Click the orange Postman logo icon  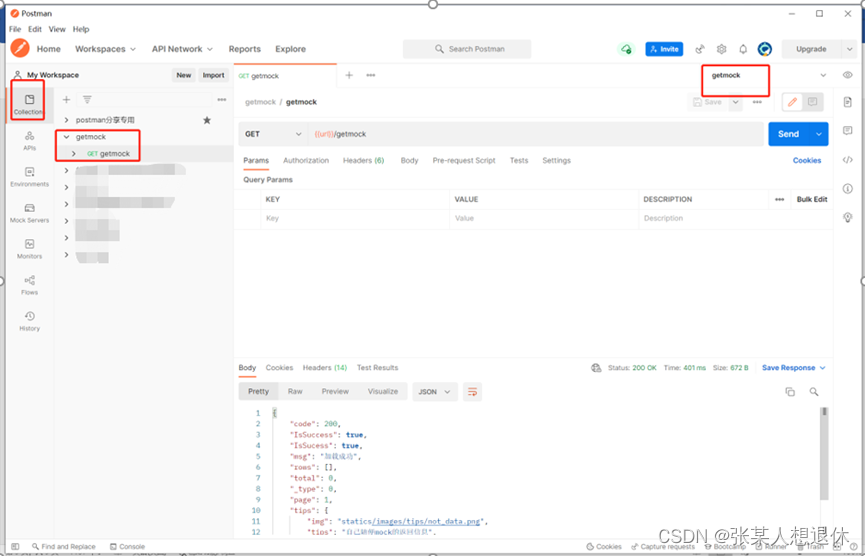tap(20, 49)
